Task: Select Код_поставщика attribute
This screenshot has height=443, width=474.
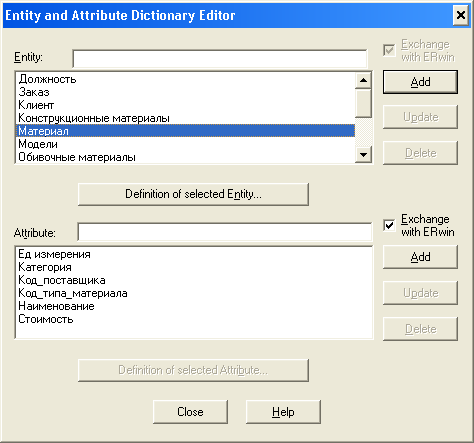Action: point(194,280)
